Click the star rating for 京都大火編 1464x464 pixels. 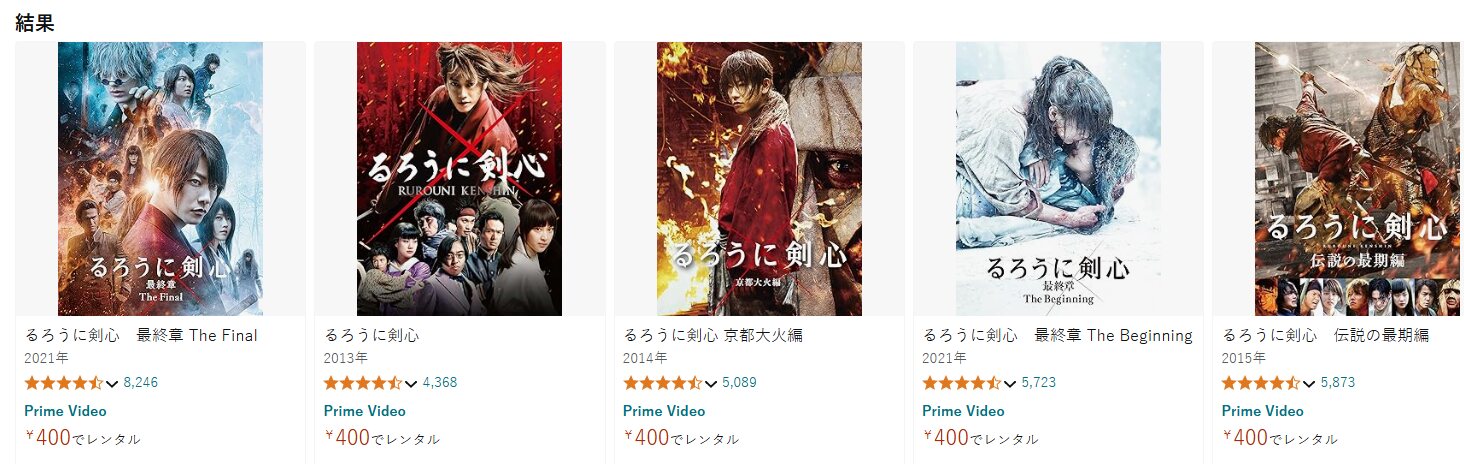pyautogui.click(x=662, y=383)
